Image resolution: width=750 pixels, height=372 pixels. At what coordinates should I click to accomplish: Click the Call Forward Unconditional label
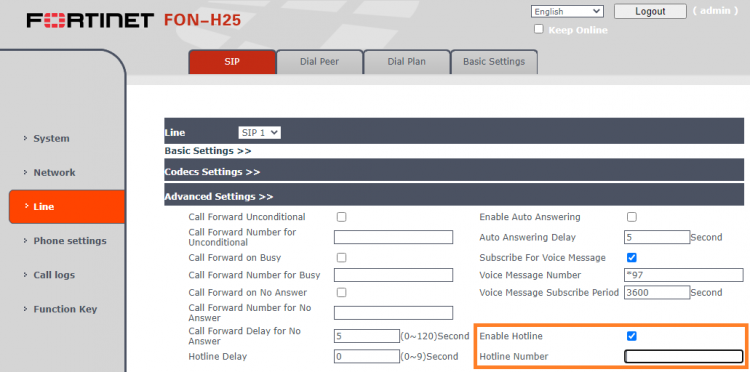247,217
